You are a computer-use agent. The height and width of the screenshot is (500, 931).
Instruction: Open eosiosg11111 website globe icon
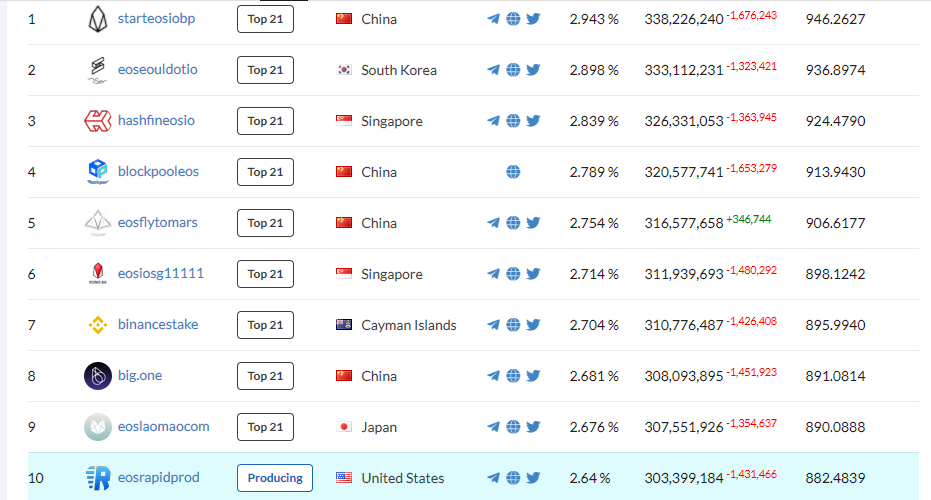(x=514, y=274)
